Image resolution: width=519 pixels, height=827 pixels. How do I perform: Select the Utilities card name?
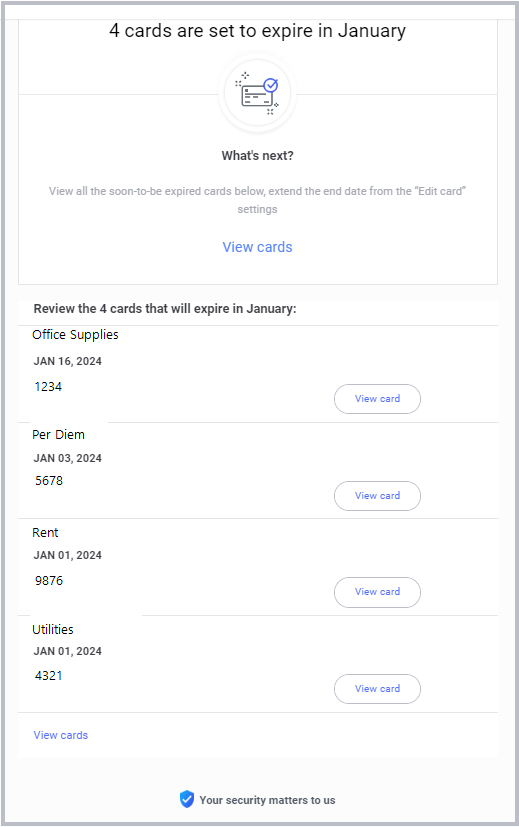(x=53, y=629)
